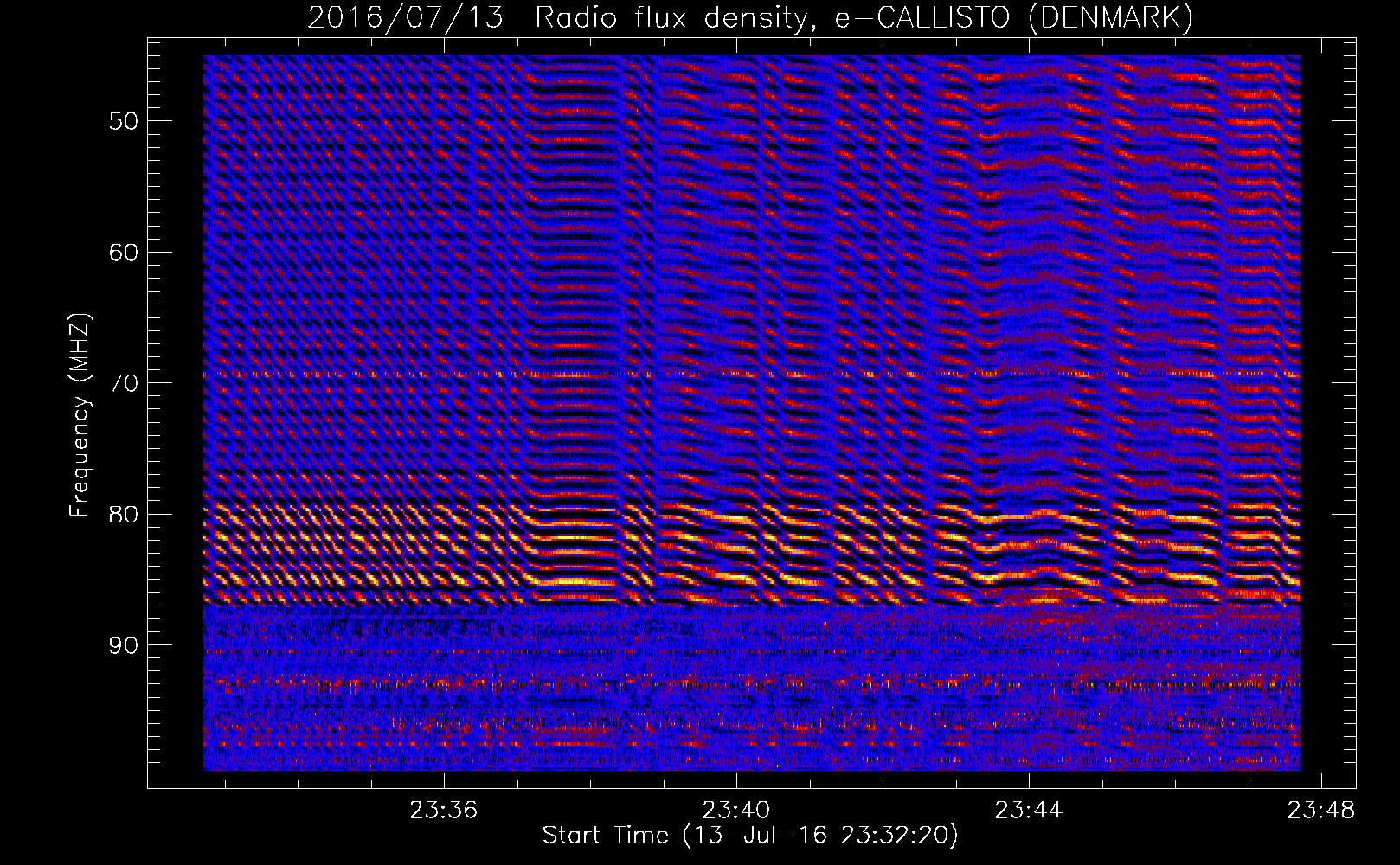This screenshot has height=865, width=1400.
Task: Click the 23:36 time tick label
Action: click(444, 811)
